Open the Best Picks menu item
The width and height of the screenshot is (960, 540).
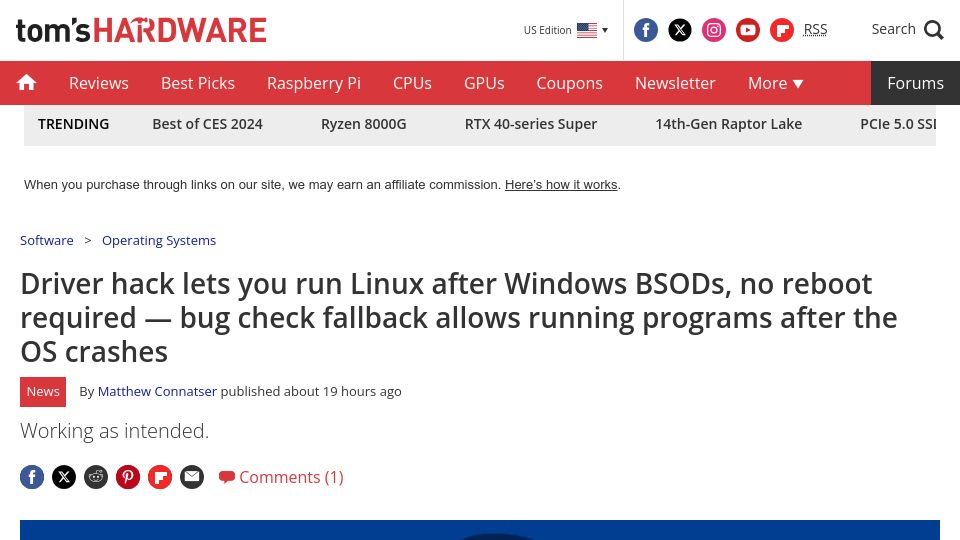198,83
